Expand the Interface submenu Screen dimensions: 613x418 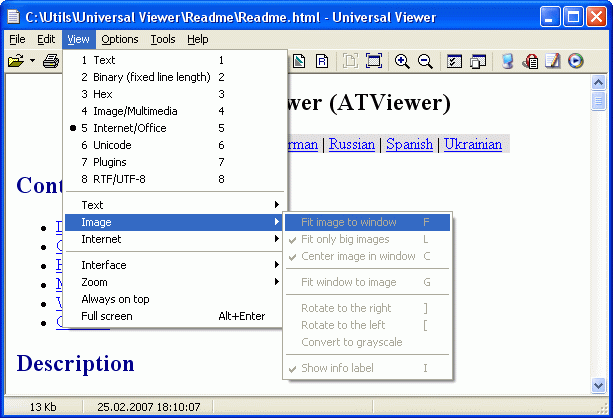pyautogui.click(x=174, y=265)
